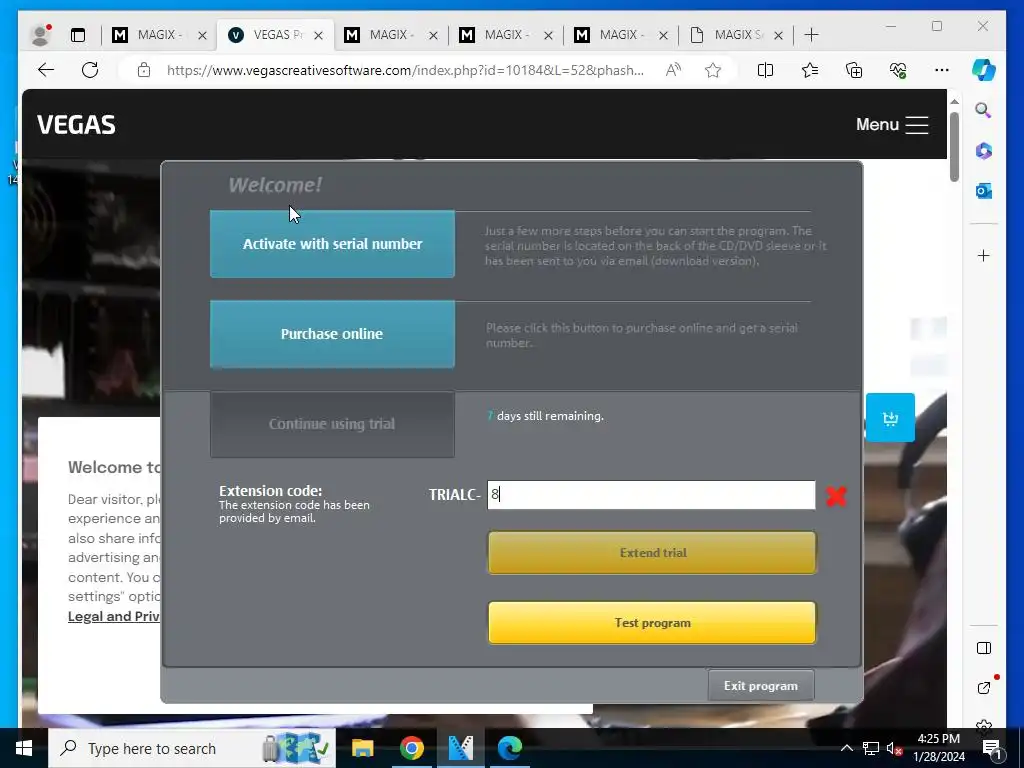Open Copilot sidebar icon
Image resolution: width=1024 pixels, height=768 pixels.
(x=984, y=70)
